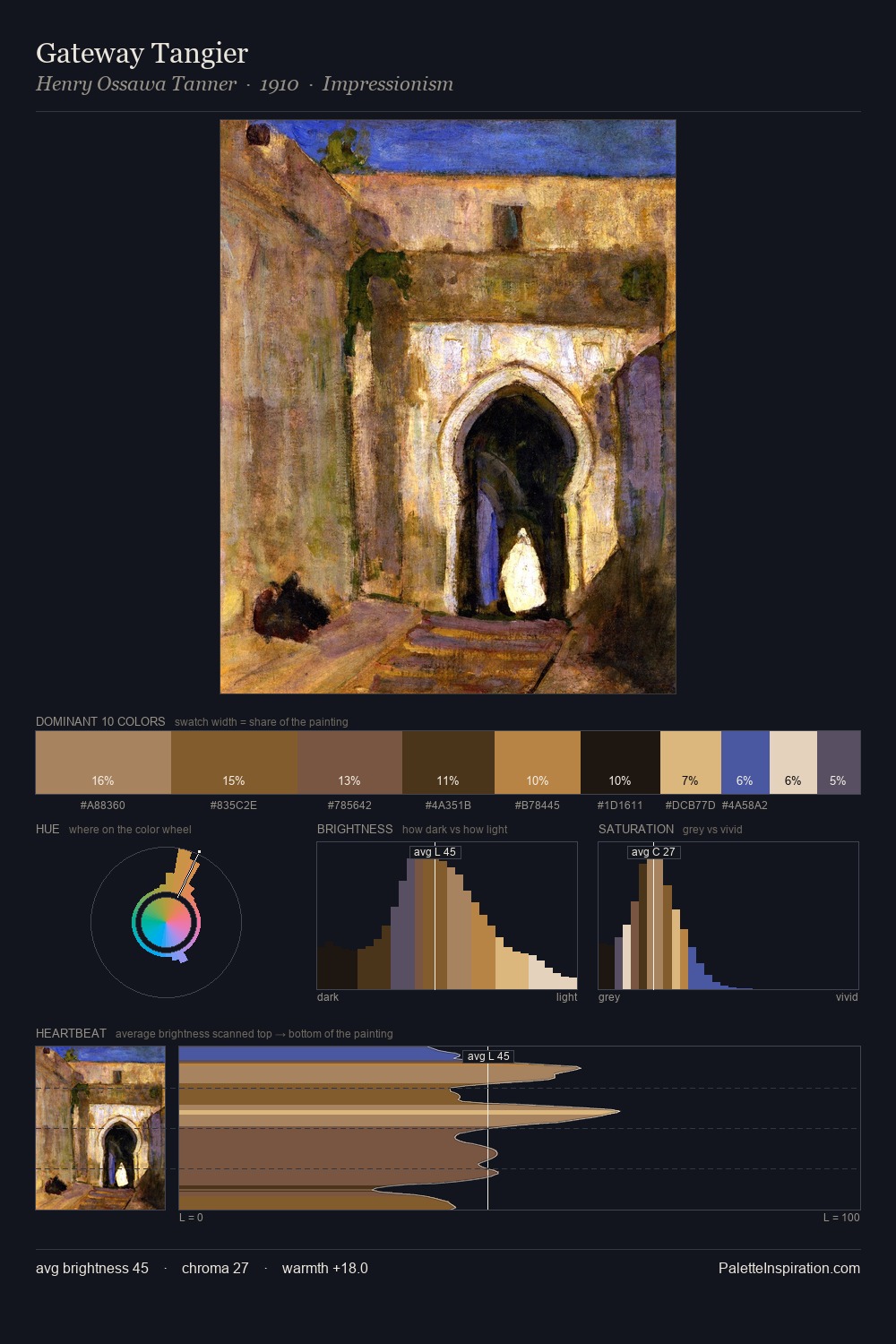Click the 'HUE' section heading

point(47,829)
